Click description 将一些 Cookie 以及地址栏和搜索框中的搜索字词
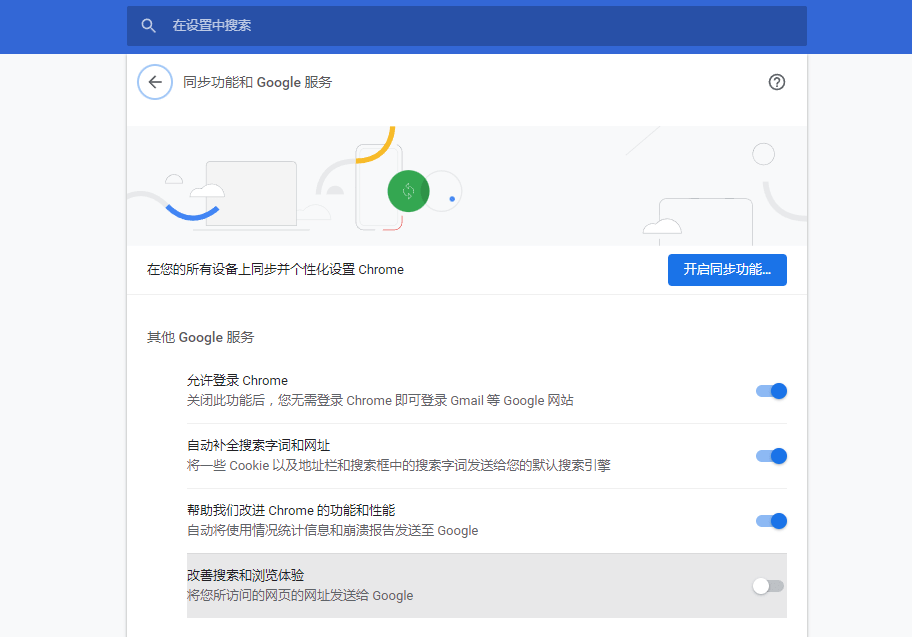The width and height of the screenshot is (912, 637). tap(398, 465)
